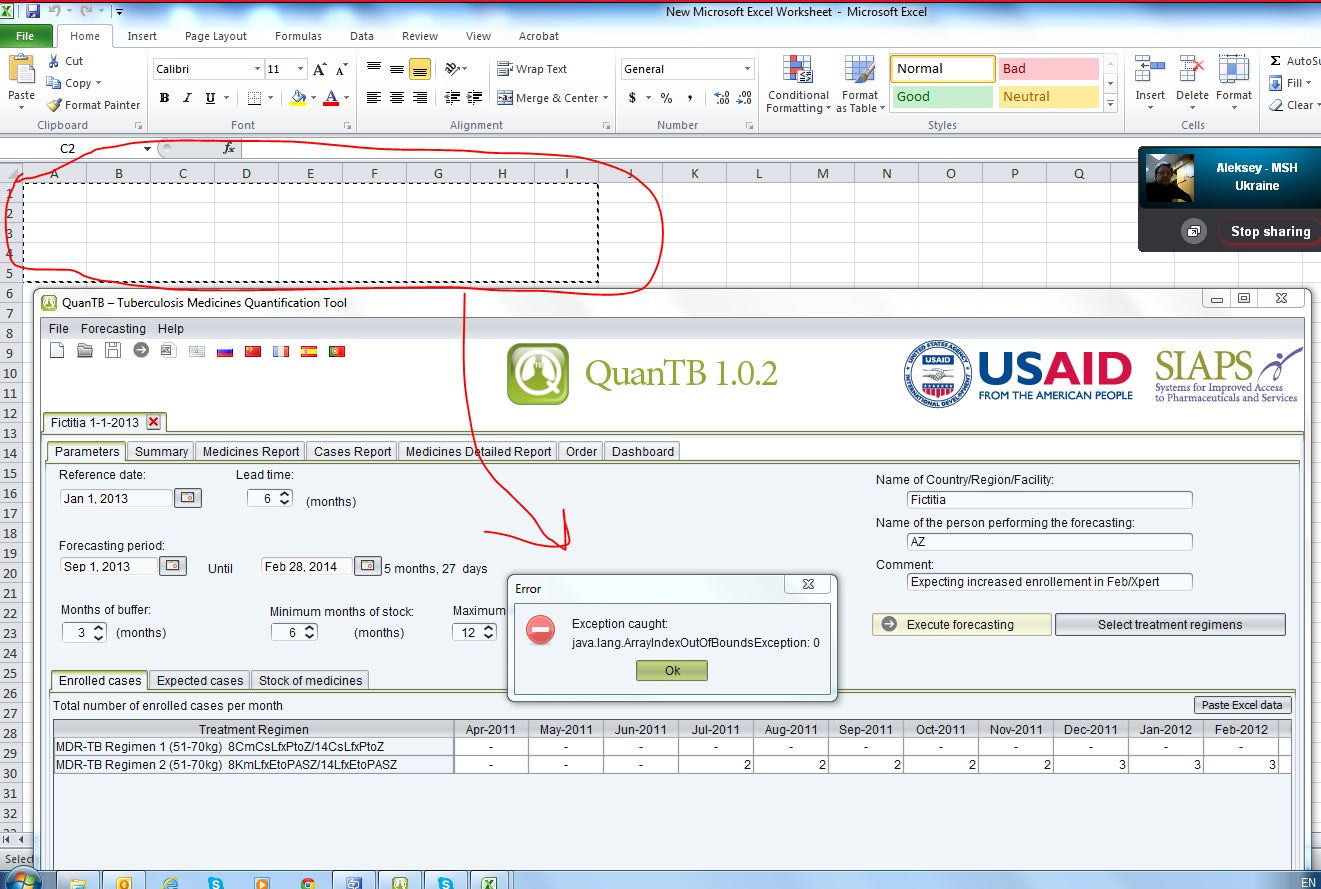The width and height of the screenshot is (1321, 889).
Task: Click the Format Painter brush icon
Action: [54, 105]
